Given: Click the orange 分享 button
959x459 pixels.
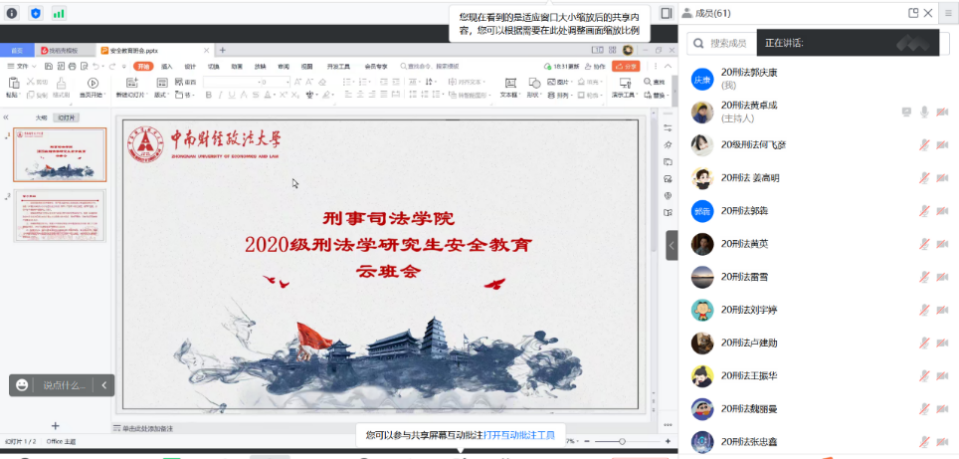Looking at the screenshot, I should click(x=625, y=66).
